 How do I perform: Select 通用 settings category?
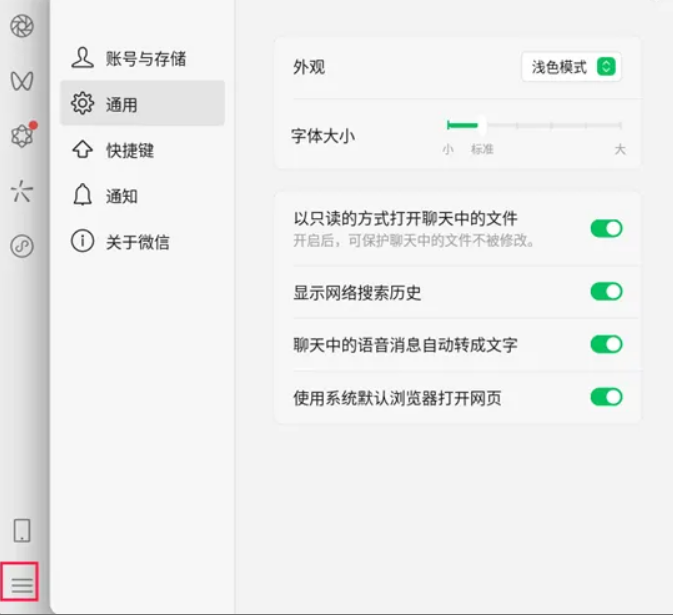tap(142, 103)
